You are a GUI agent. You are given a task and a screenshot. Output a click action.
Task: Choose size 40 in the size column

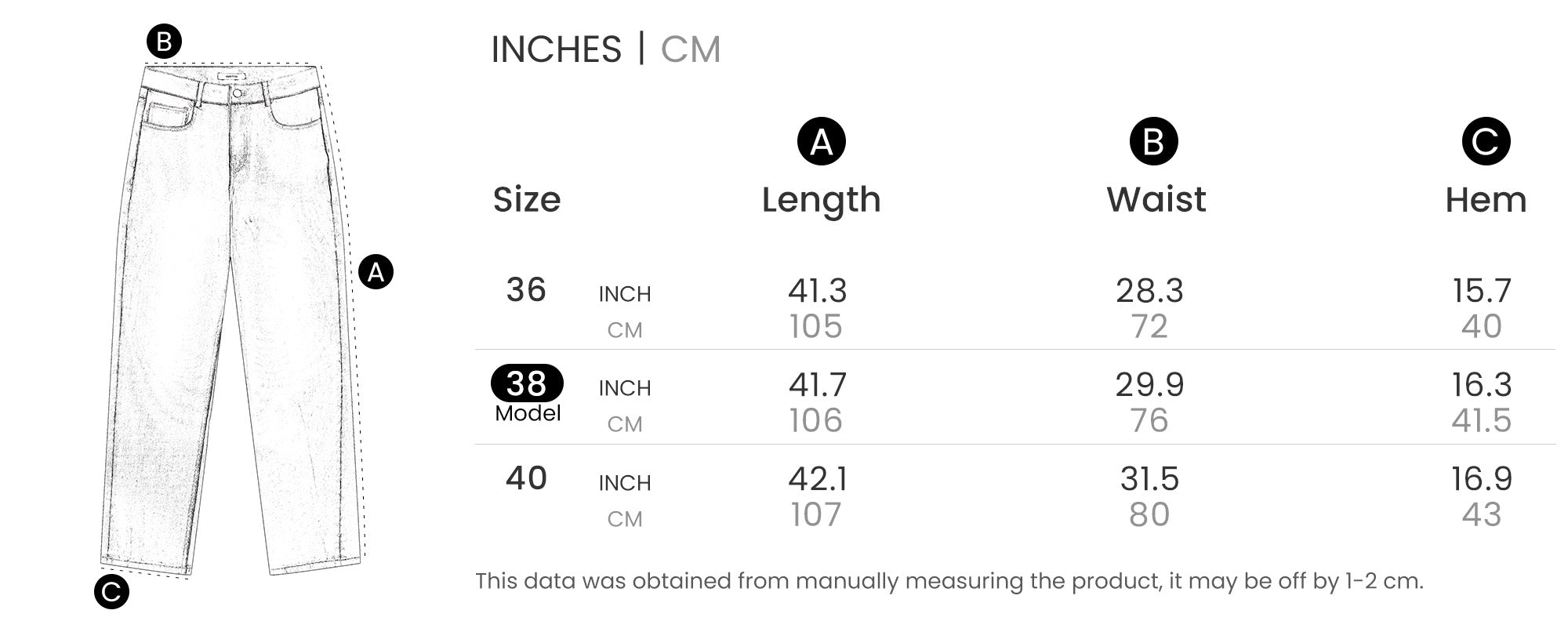click(x=526, y=478)
